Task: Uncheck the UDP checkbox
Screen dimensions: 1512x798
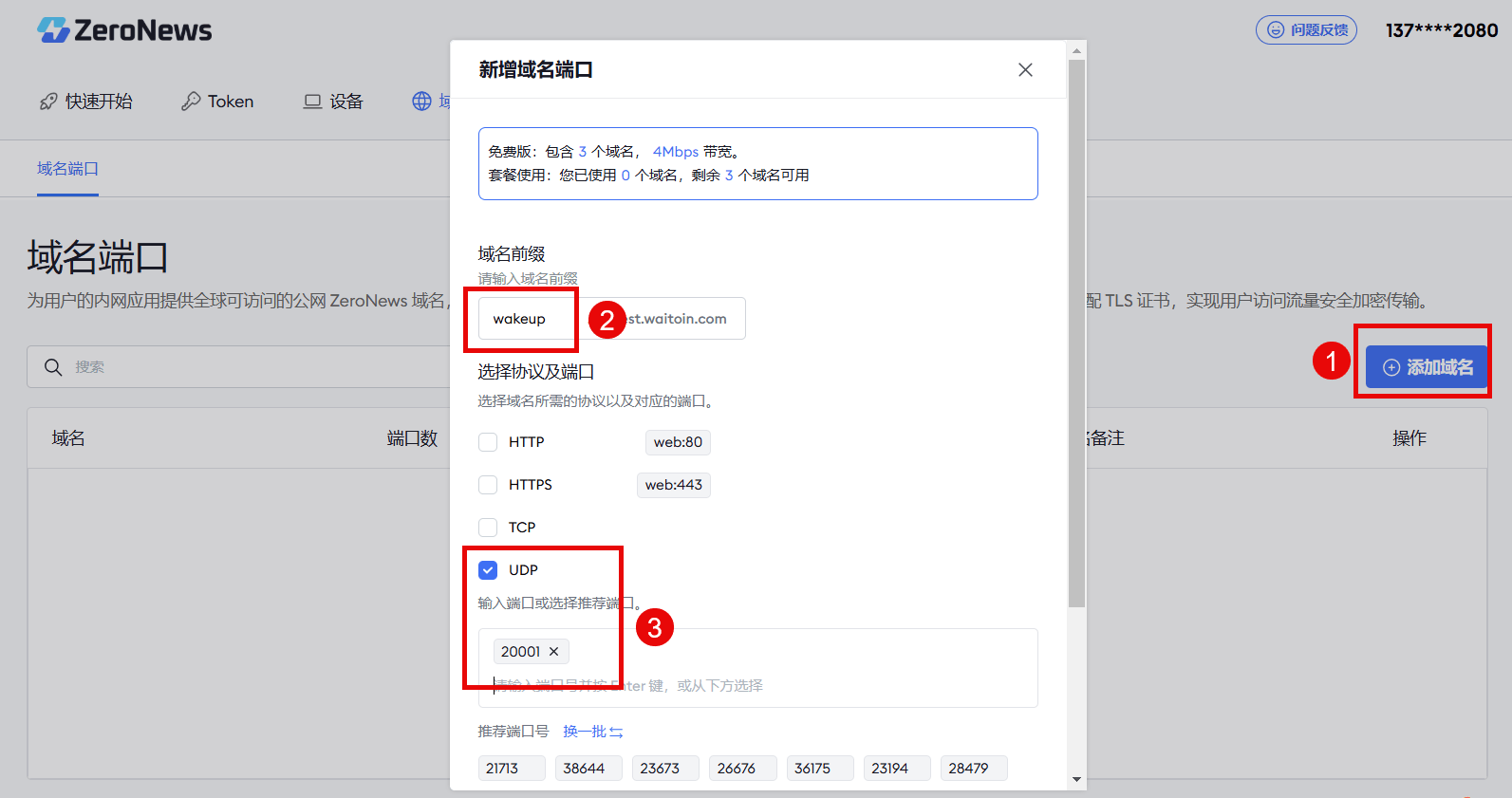Action: tap(488, 570)
